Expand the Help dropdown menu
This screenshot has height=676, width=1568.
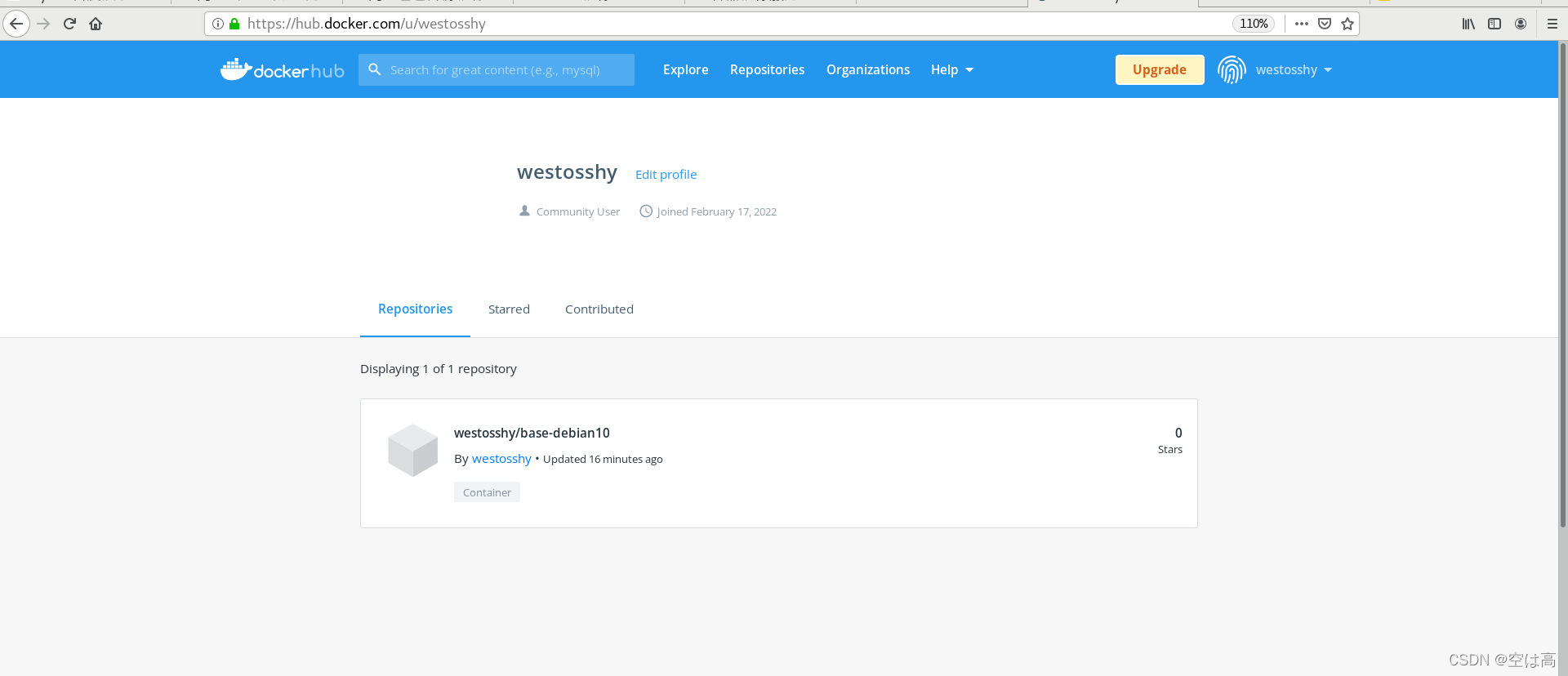tap(952, 70)
